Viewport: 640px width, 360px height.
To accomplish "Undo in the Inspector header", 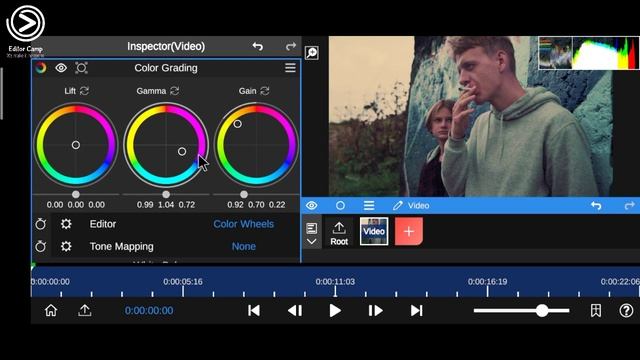I will (x=258, y=46).
